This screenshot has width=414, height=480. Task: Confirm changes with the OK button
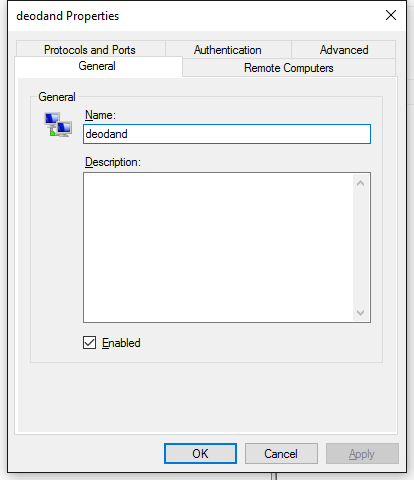pos(200,453)
